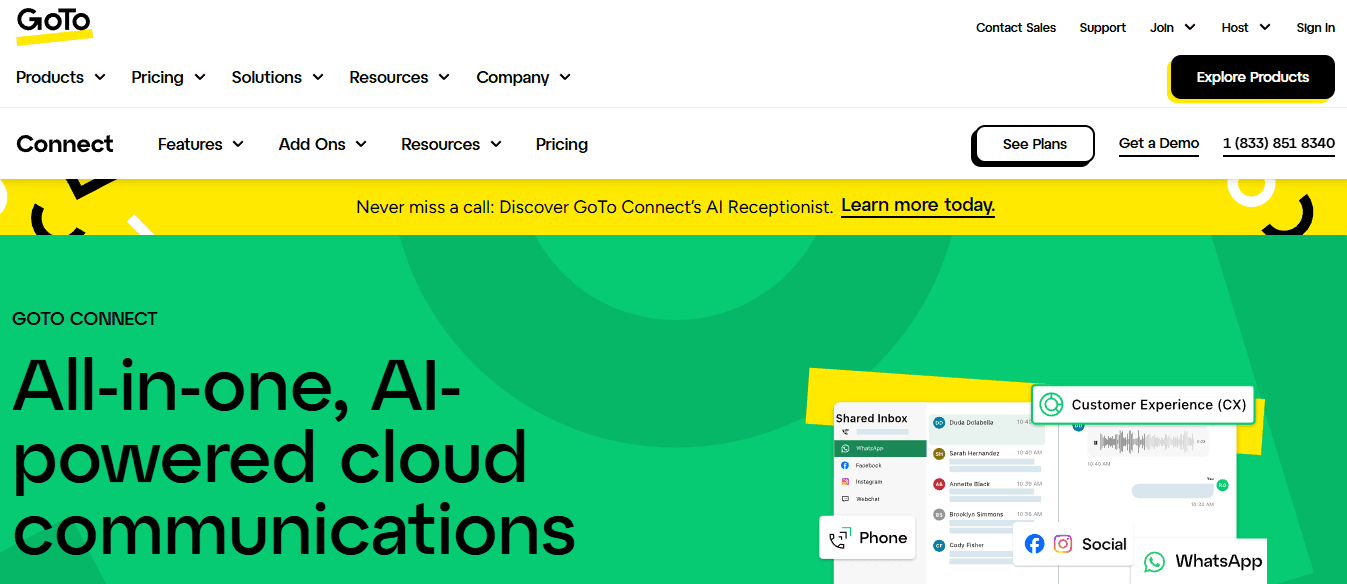Screen dimensions: 1347x584
Task: Expand the Features chevron in Connect bar
Action: point(238,144)
